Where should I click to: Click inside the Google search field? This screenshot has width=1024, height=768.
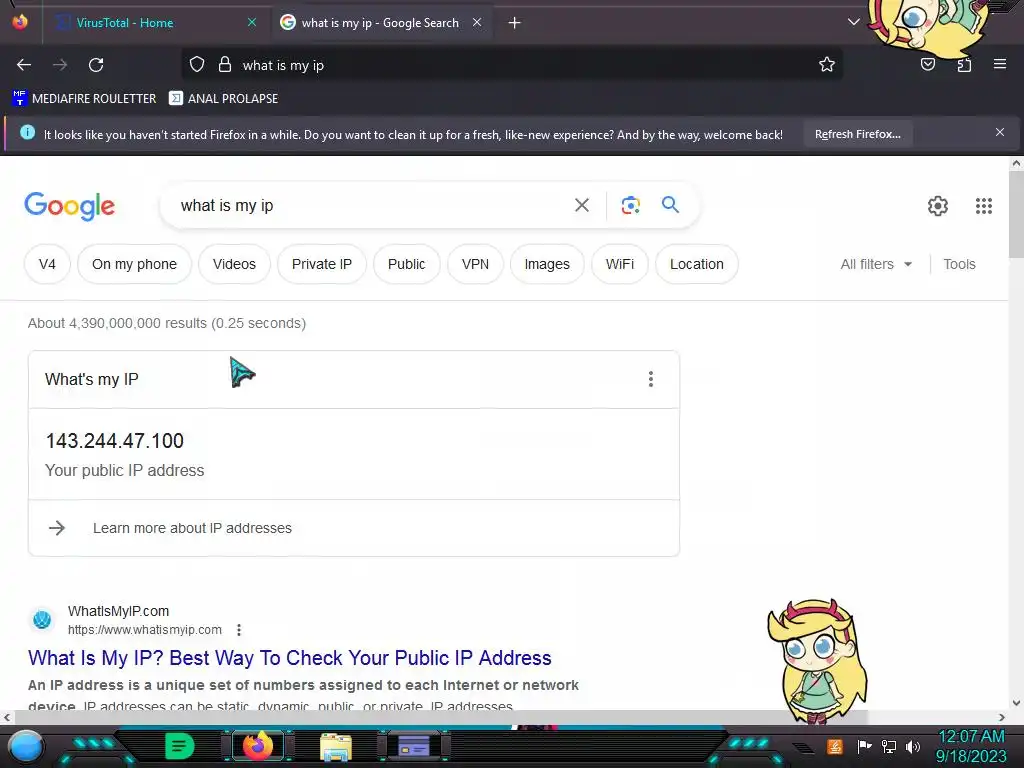click(366, 206)
